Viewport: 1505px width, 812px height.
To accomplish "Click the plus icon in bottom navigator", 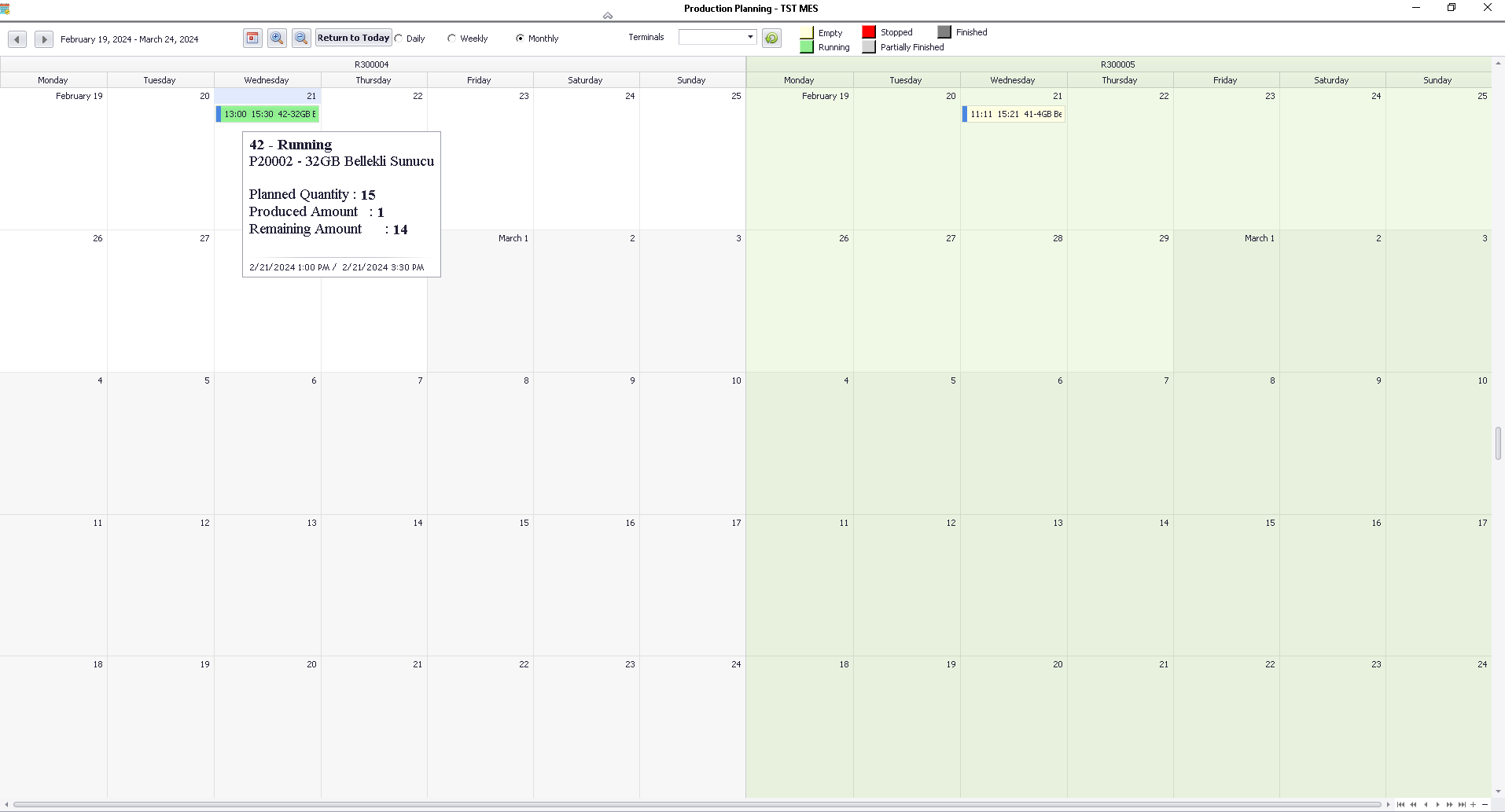I will (x=1474, y=804).
